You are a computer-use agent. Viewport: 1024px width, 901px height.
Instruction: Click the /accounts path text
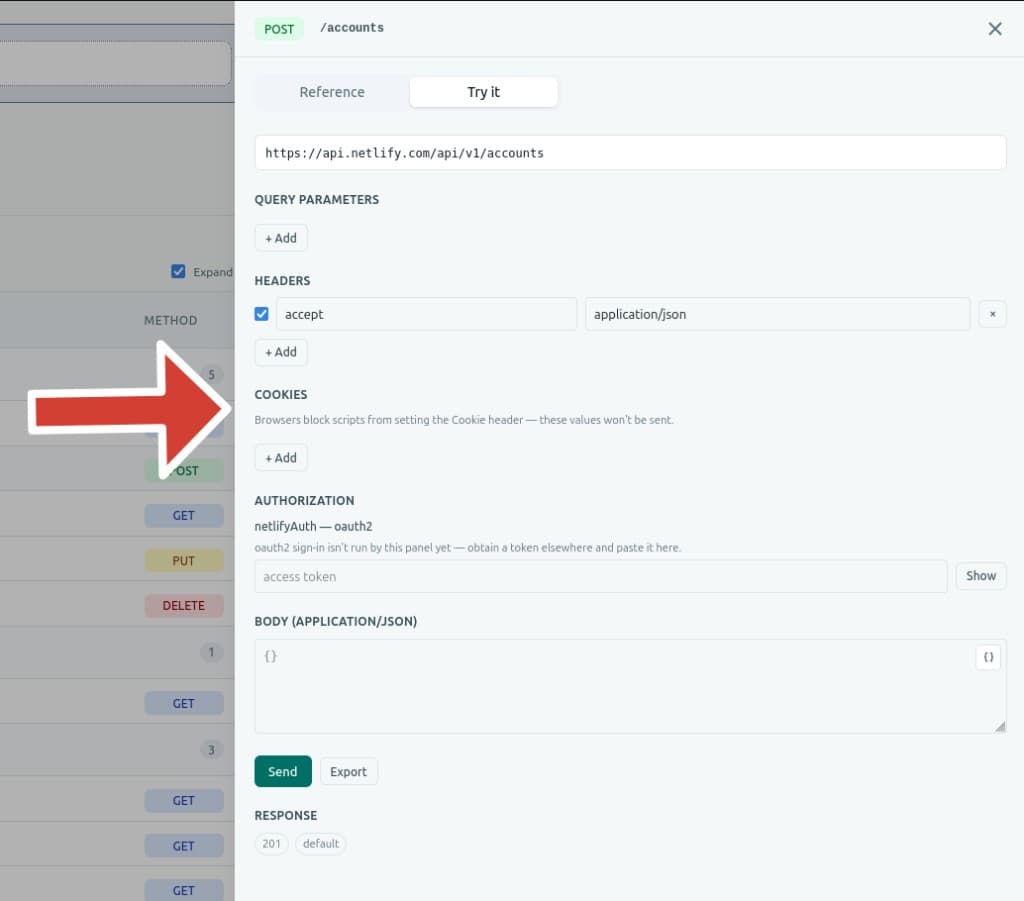pos(351,27)
